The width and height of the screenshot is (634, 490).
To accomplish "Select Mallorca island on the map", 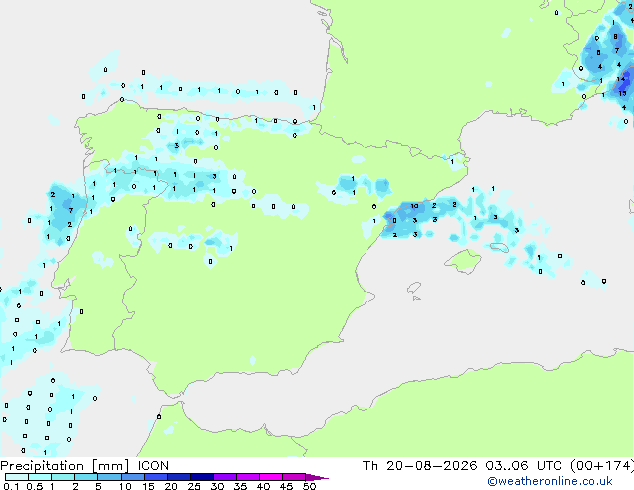I will pos(463,261).
